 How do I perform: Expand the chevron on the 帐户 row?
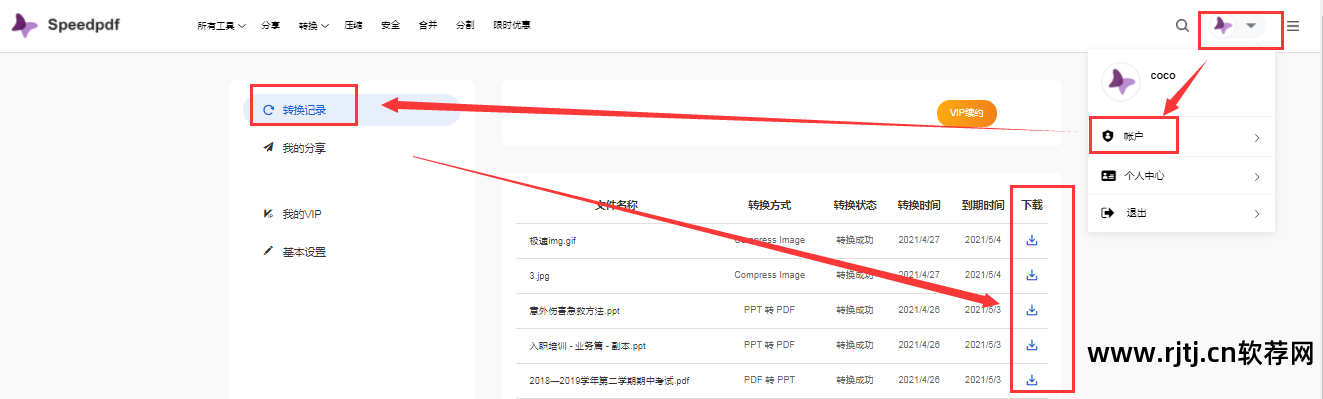(x=1257, y=137)
